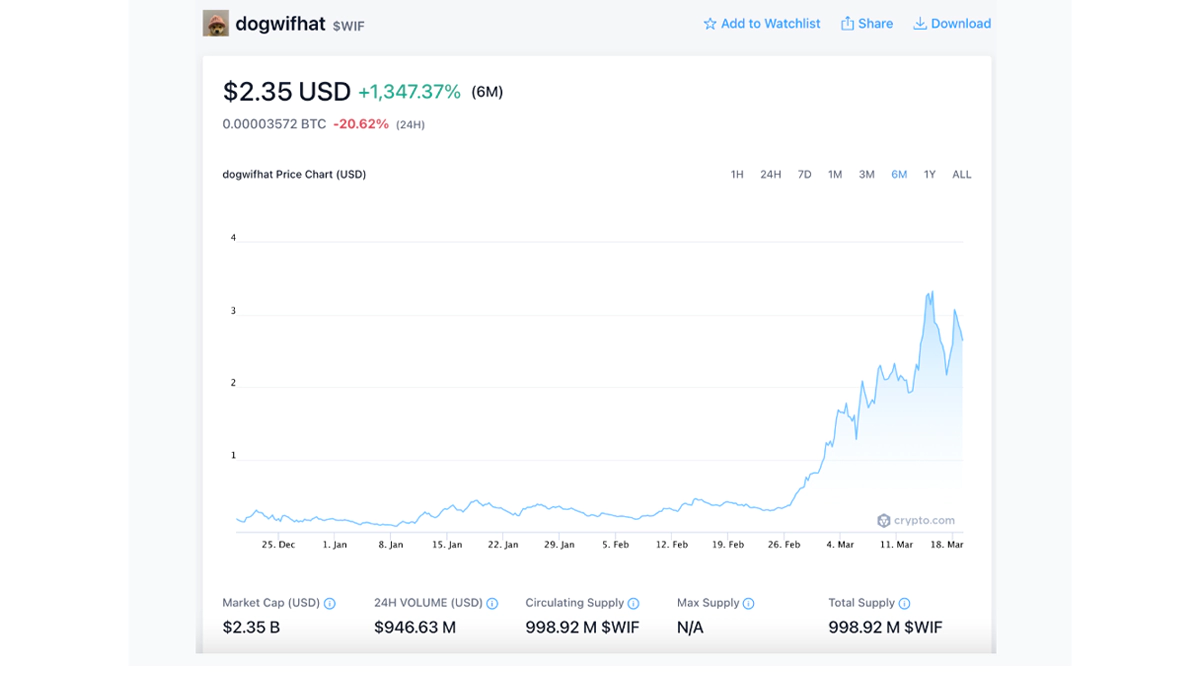The height and width of the screenshot is (675, 1200).
Task: Open the Max Supply info icon
Action: pos(748,604)
